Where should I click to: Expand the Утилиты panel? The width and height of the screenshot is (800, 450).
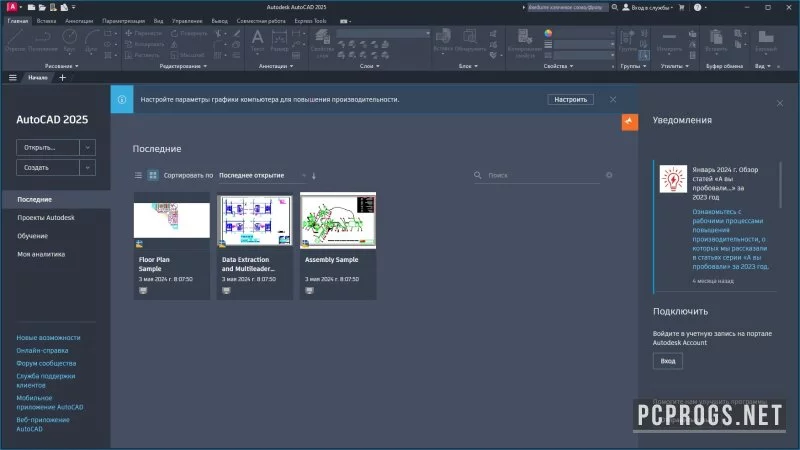point(674,66)
